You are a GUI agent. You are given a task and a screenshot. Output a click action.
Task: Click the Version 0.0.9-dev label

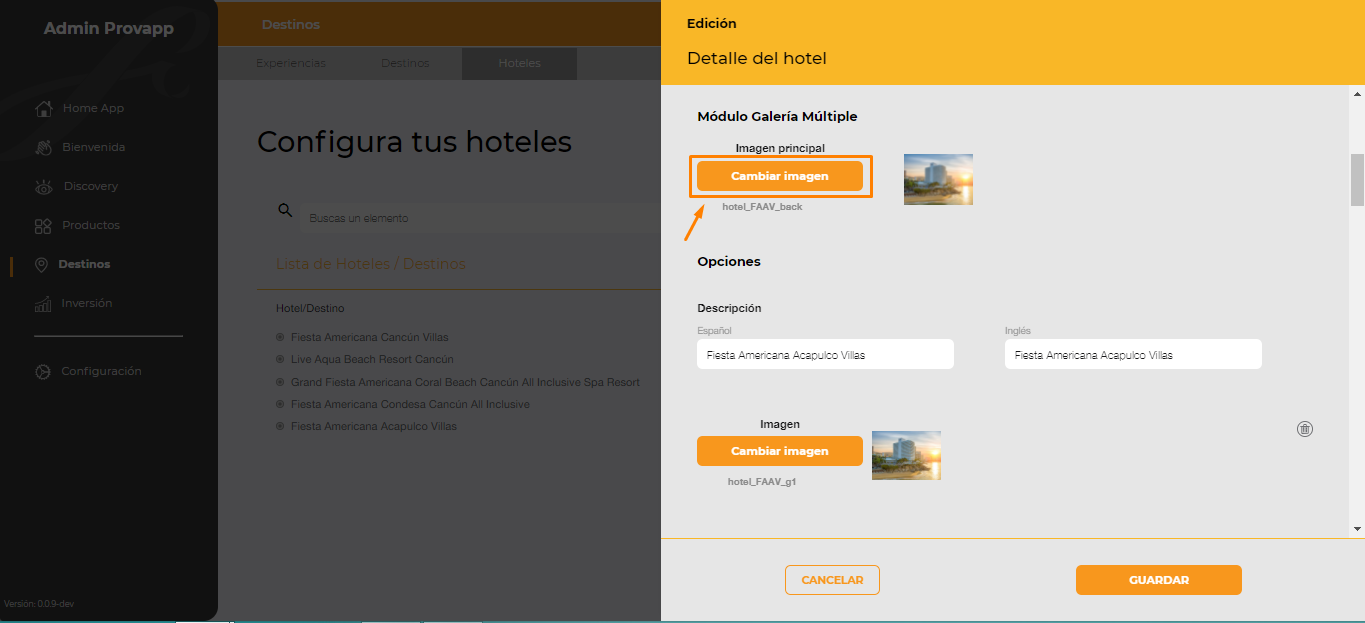[40, 604]
